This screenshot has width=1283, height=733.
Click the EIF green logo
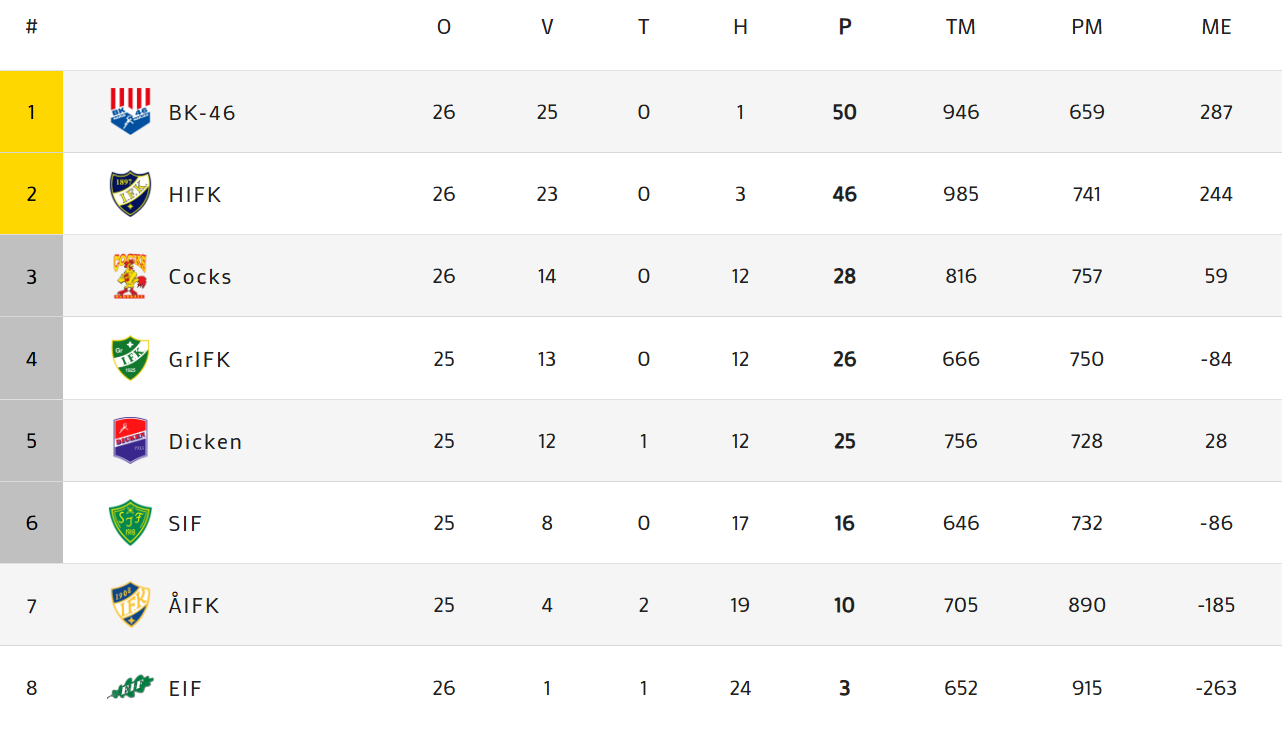pos(130,687)
